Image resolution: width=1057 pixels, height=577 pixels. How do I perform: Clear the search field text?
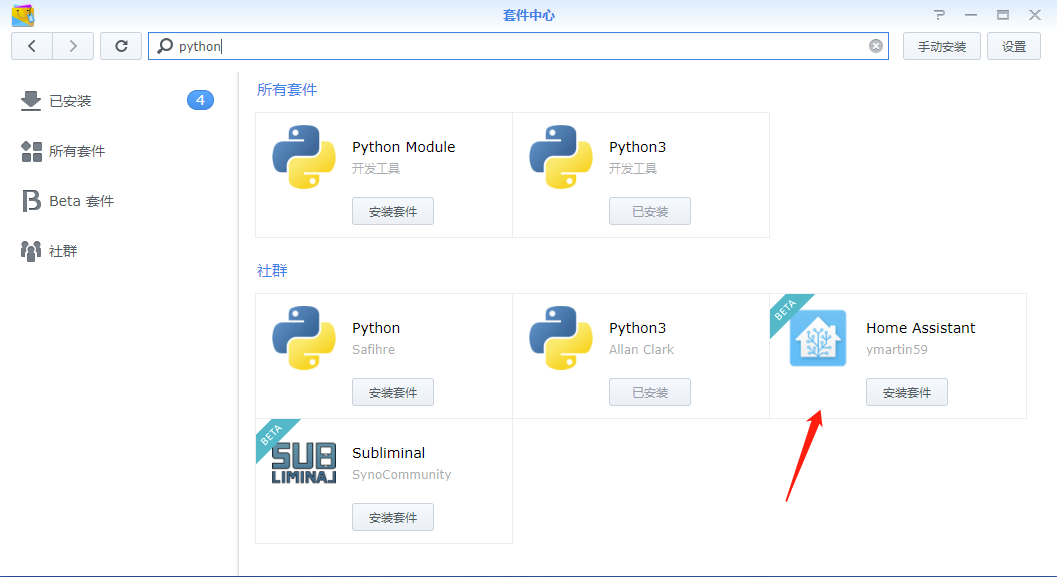(876, 46)
